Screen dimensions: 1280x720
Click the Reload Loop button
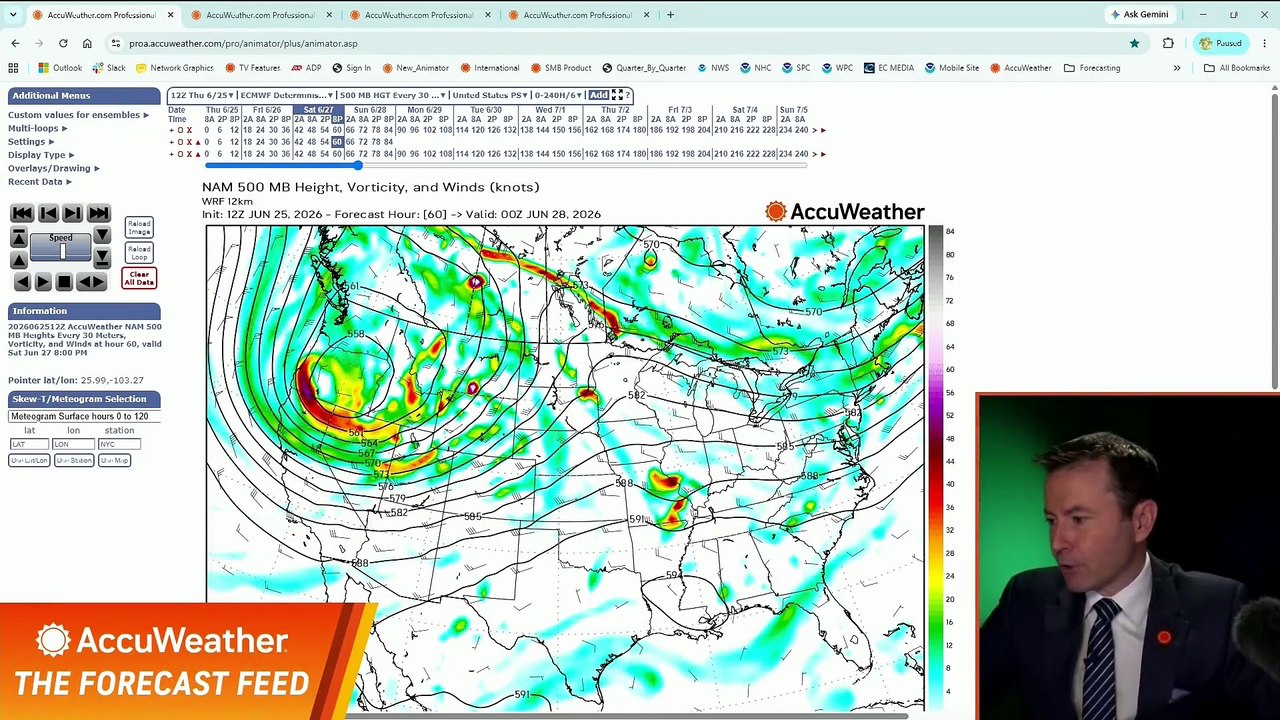point(139,252)
